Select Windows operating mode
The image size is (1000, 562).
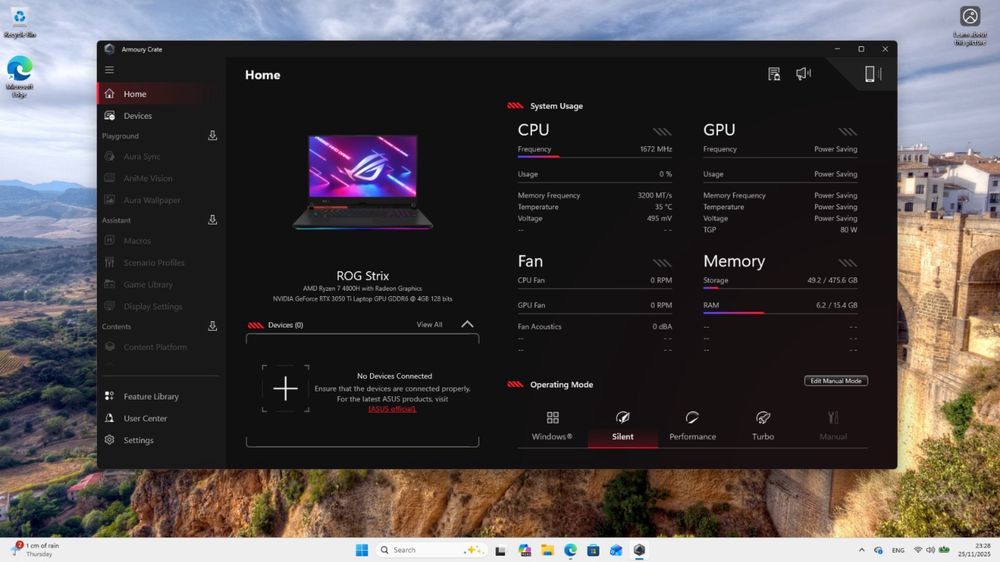[552, 426]
